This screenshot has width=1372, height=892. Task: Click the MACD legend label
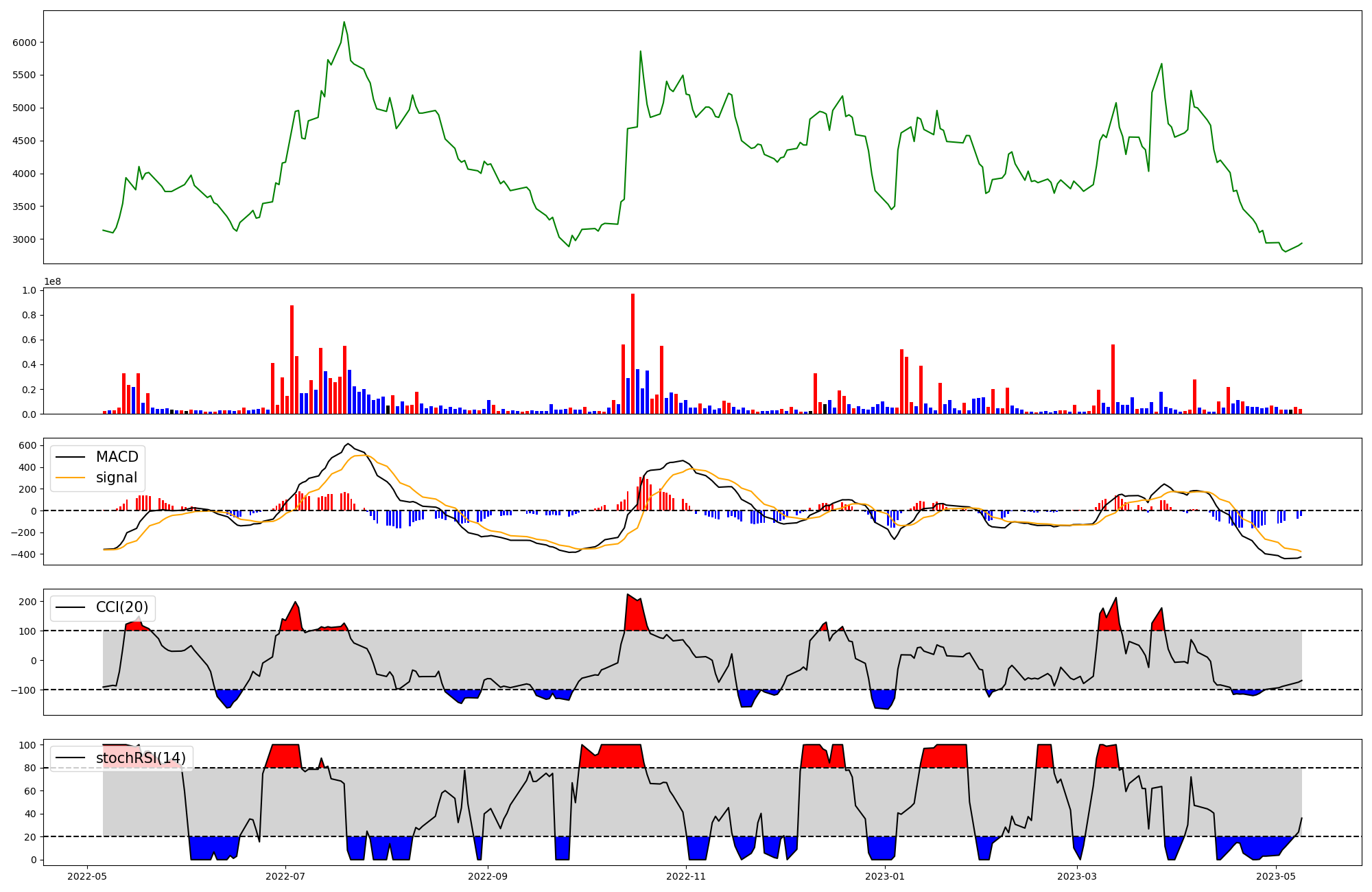coord(117,457)
